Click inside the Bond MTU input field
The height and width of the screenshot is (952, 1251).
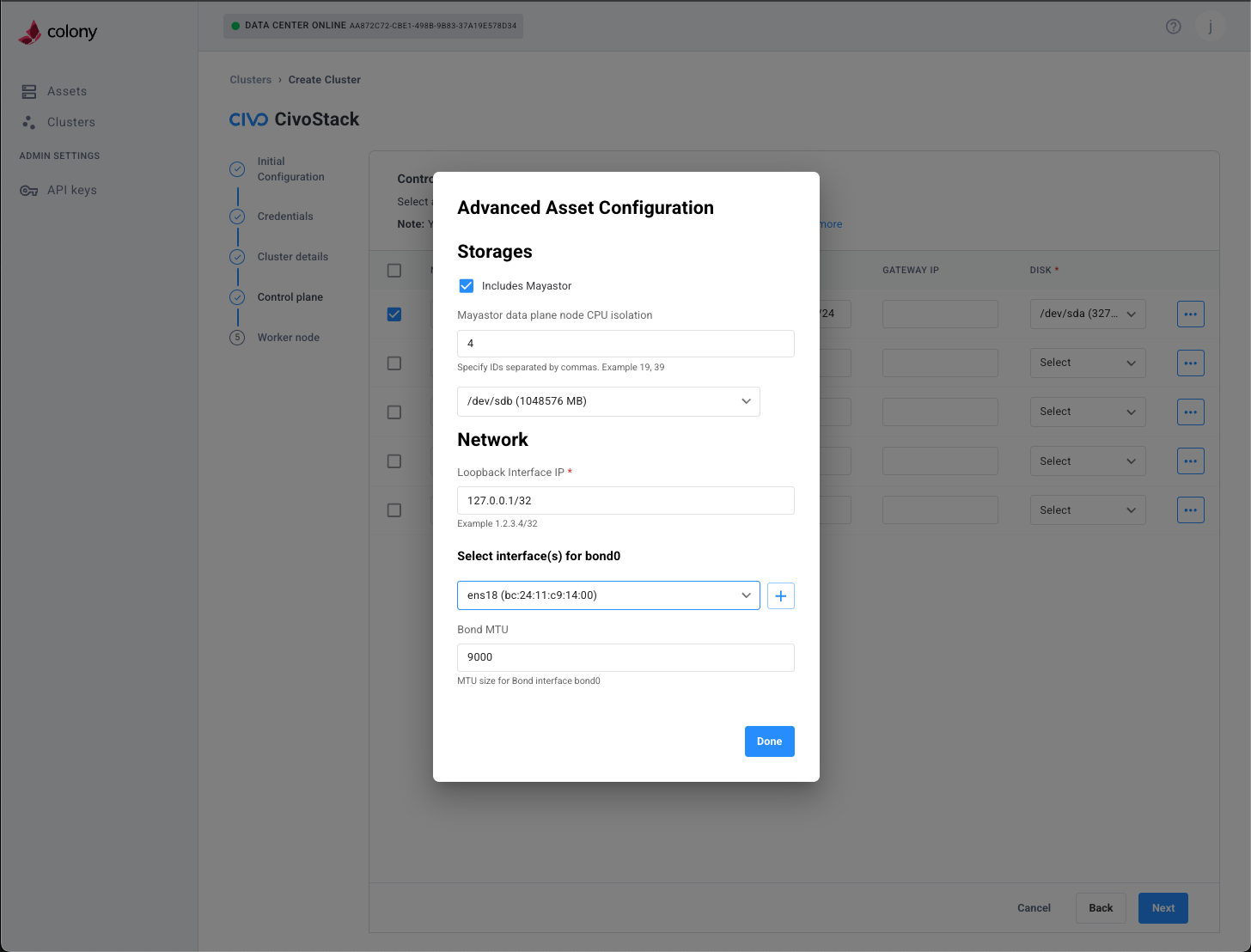(625, 657)
